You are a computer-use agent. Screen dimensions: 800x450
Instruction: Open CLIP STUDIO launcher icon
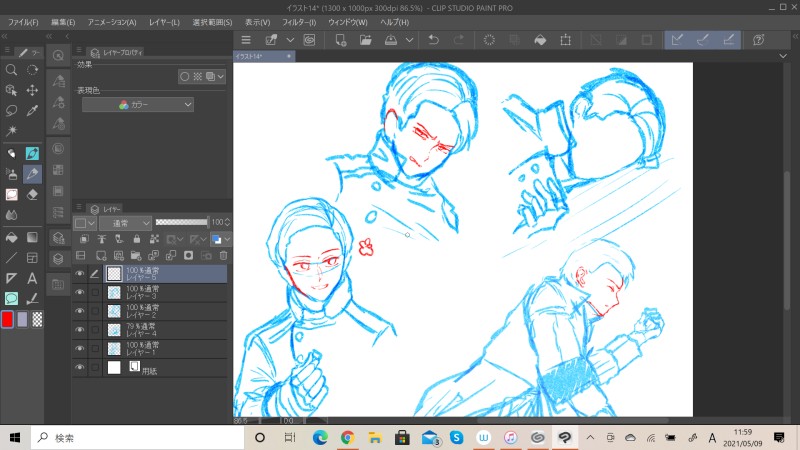[x=309, y=40]
